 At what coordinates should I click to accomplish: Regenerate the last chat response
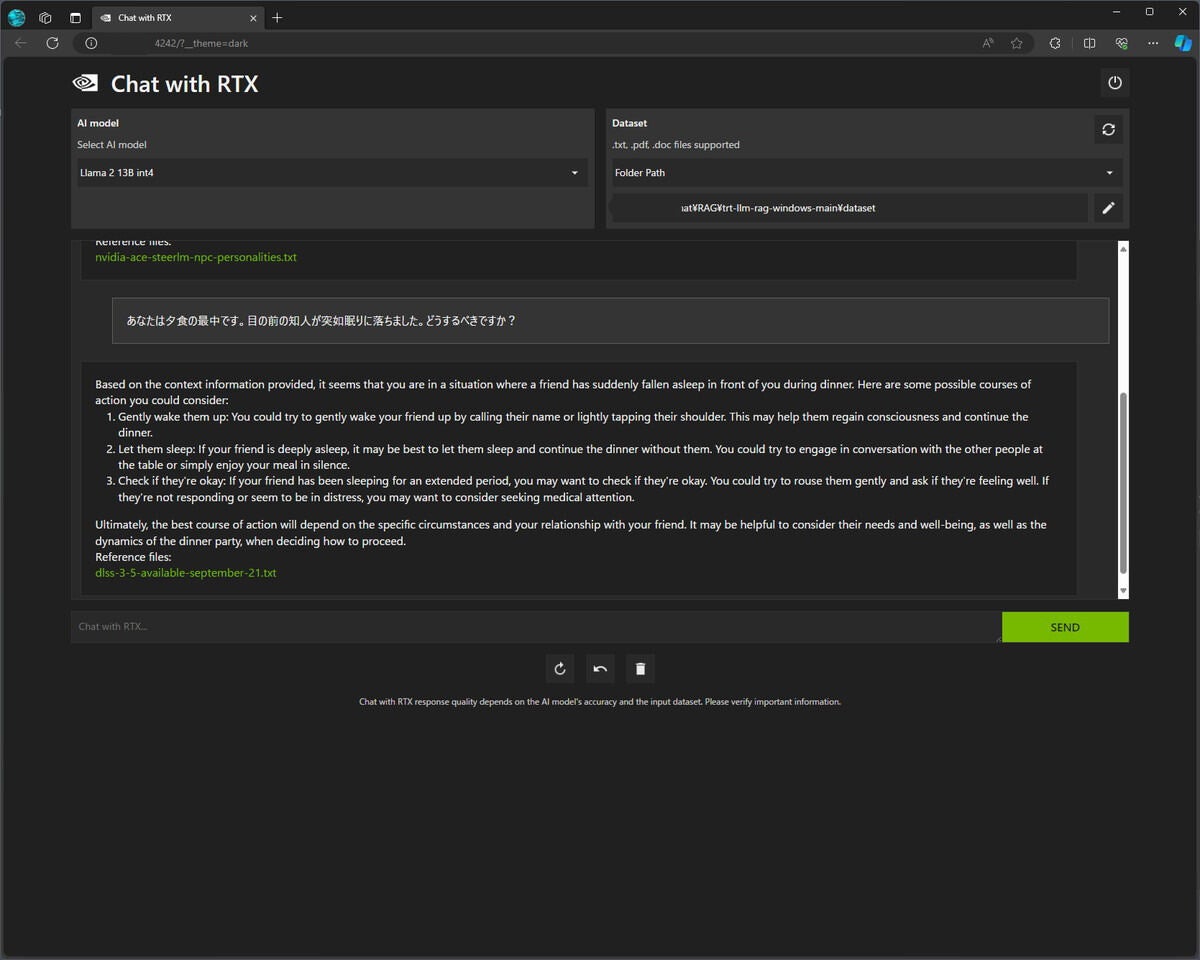point(559,668)
